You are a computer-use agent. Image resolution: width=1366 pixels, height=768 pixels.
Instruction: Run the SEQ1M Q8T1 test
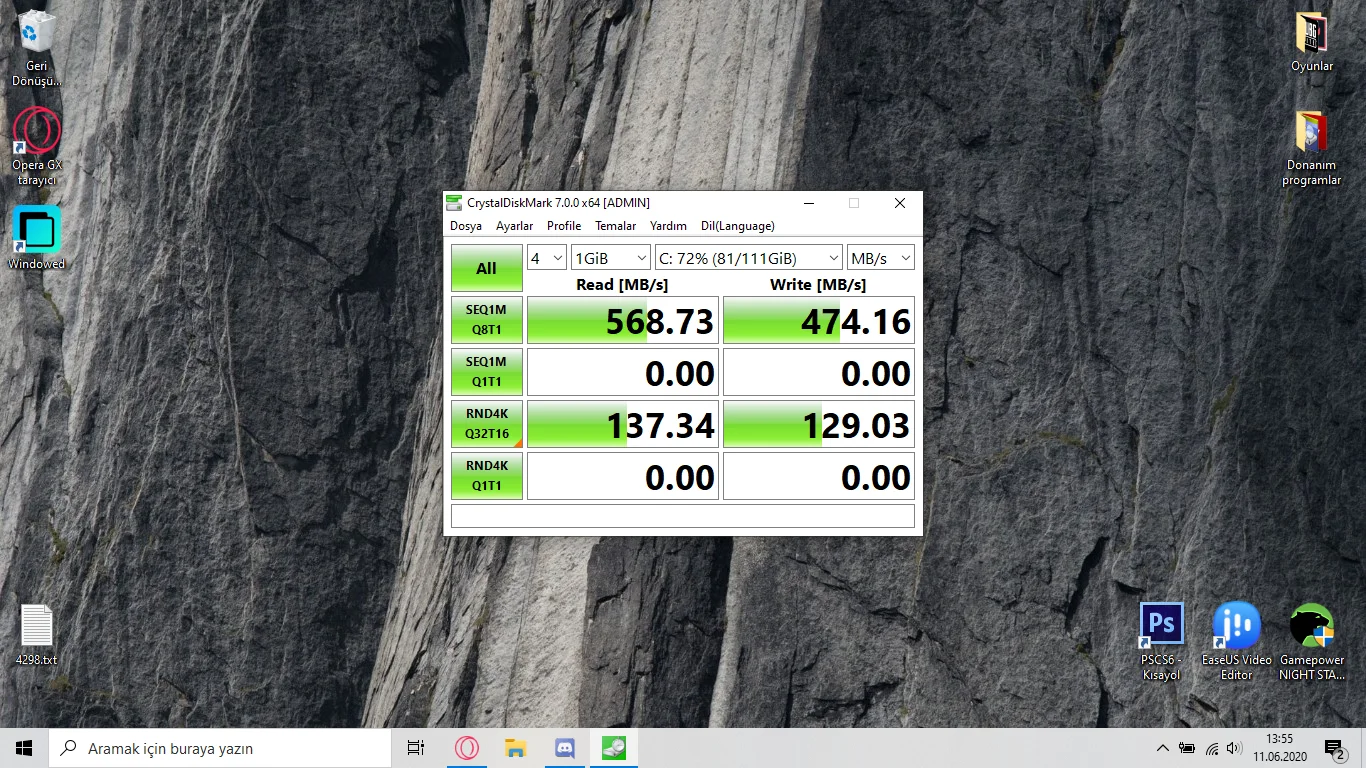click(486, 320)
